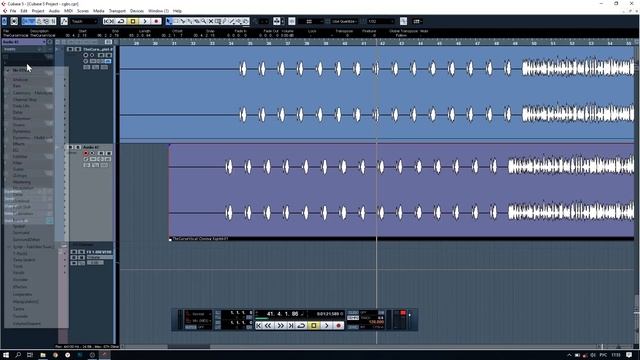Click toolbar Play button

(144, 21)
